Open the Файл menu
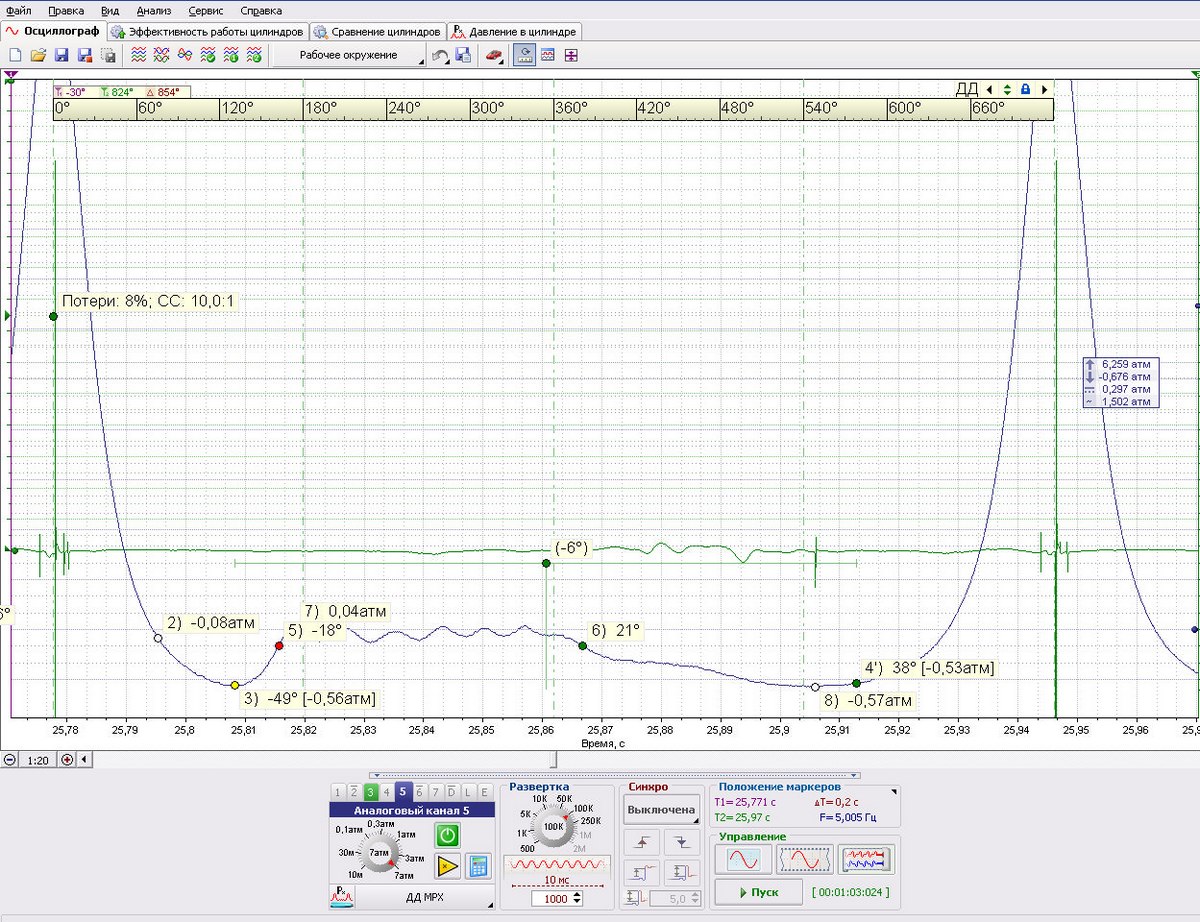 [x=18, y=11]
